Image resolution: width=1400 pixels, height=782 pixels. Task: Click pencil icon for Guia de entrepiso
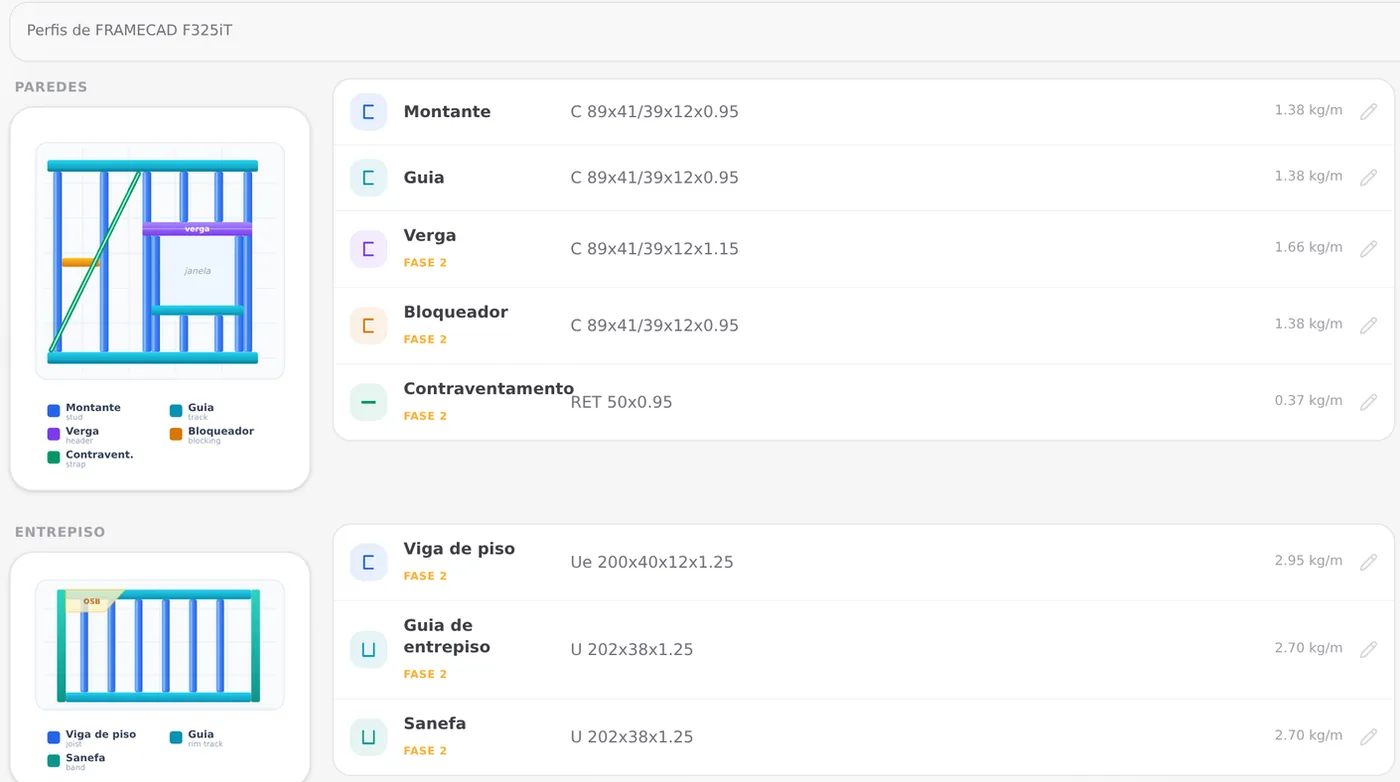pyautogui.click(x=1368, y=650)
